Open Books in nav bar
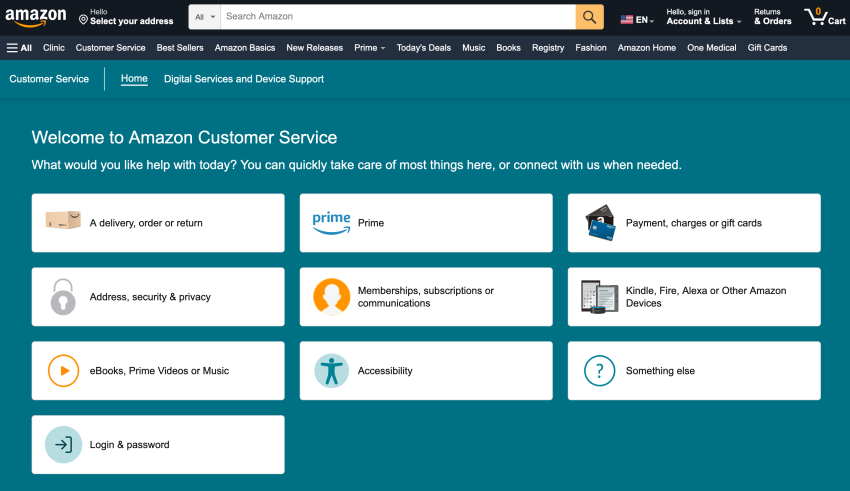This screenshot has height=491, width=850. click(508, 48)
